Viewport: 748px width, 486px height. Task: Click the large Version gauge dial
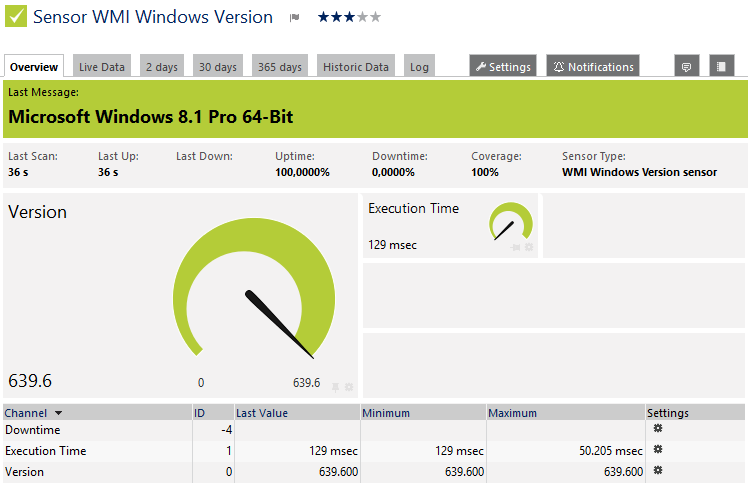click(x=254, y=289)
